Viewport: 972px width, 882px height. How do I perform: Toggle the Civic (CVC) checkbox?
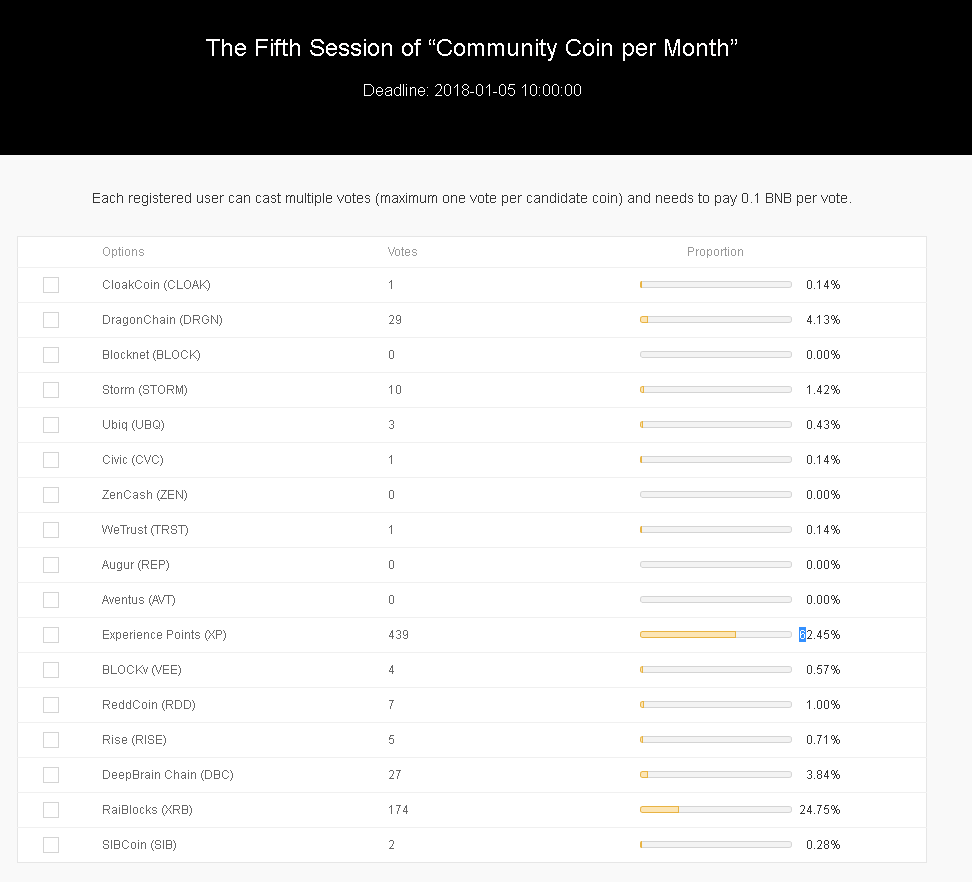51,460
